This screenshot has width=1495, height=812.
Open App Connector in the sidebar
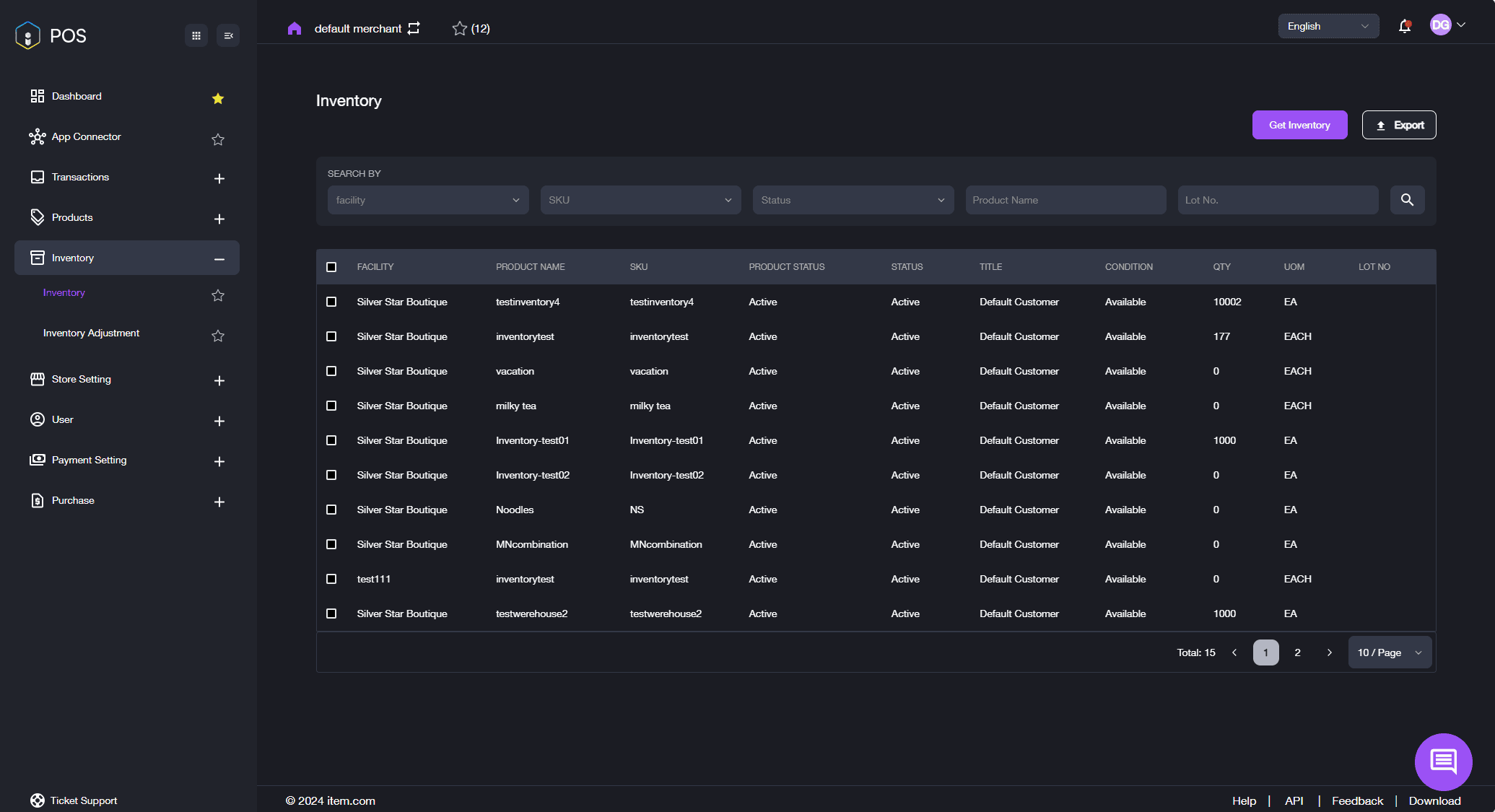(x=86, y=136)
